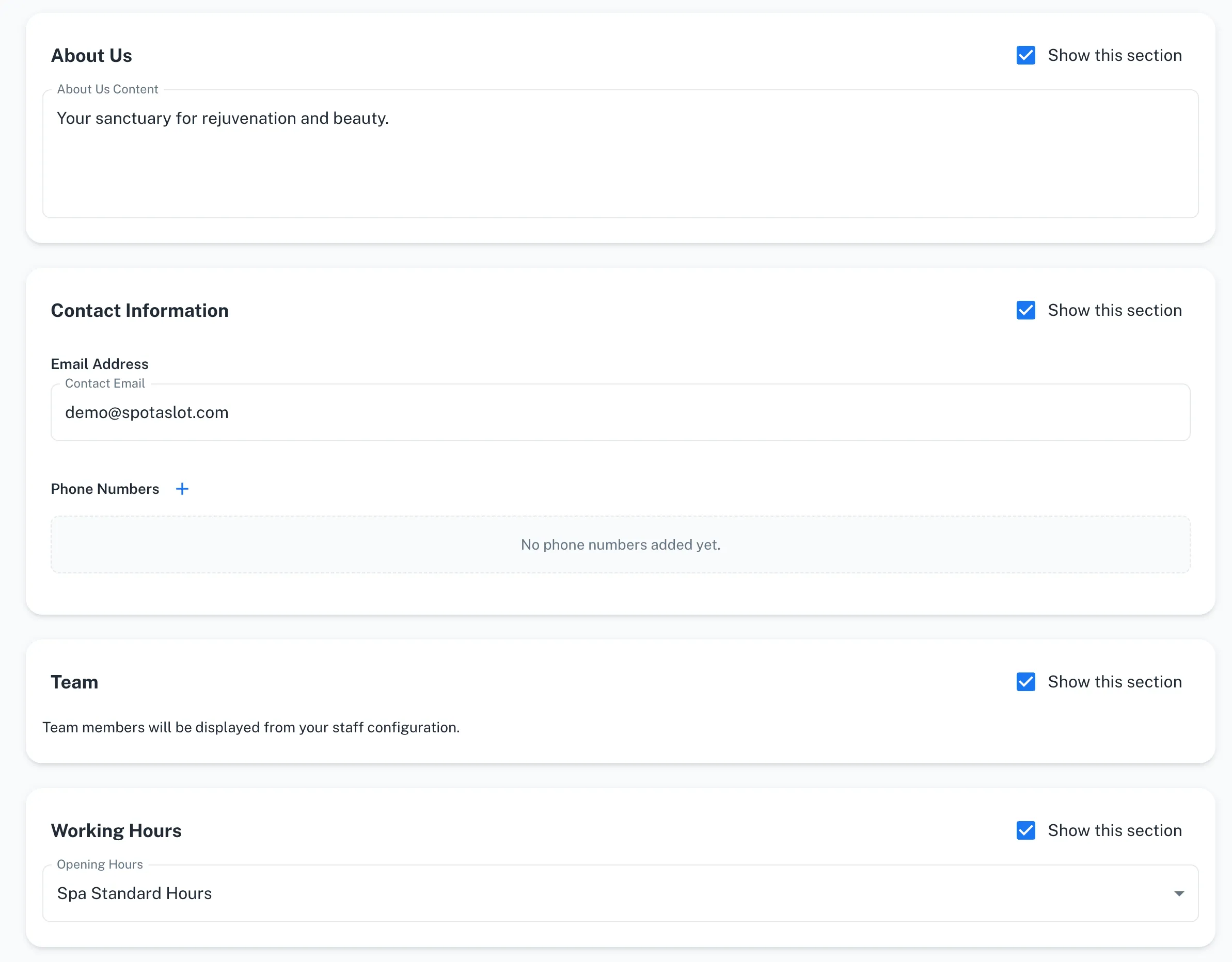Click the Phone Numbers label
This screenshot has height=962, width=1232.
[x=105, y=488]
